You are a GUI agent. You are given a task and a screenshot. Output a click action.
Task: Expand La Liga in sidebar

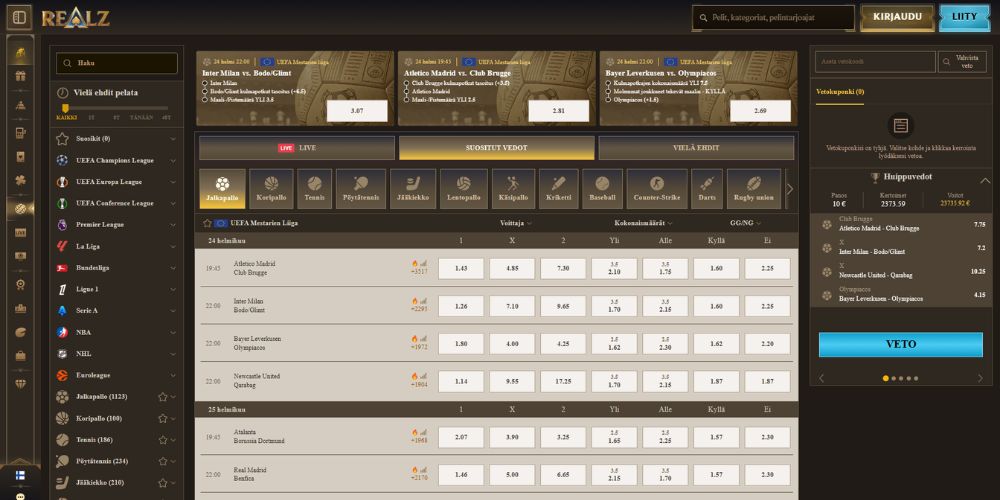pyautogui.click(x=173, y=246)
